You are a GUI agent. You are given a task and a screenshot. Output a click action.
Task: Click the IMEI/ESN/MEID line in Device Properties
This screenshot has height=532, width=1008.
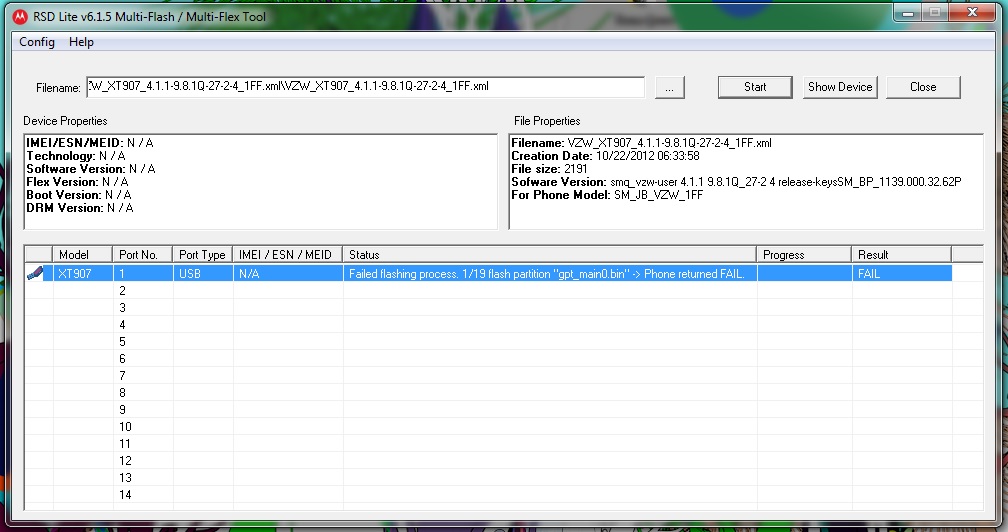click(x=90, y=143)
